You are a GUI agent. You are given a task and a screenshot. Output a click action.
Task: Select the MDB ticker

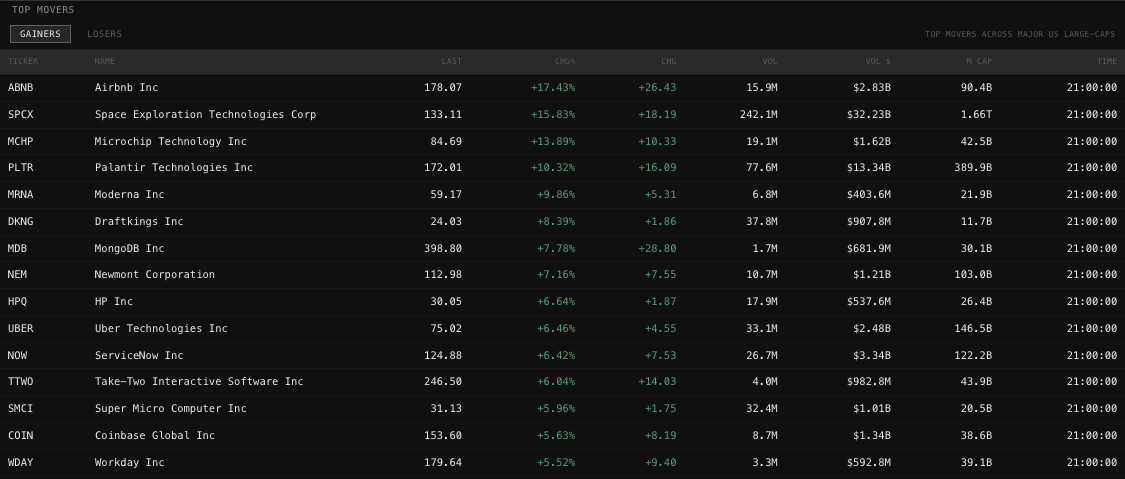coord(17,248)
